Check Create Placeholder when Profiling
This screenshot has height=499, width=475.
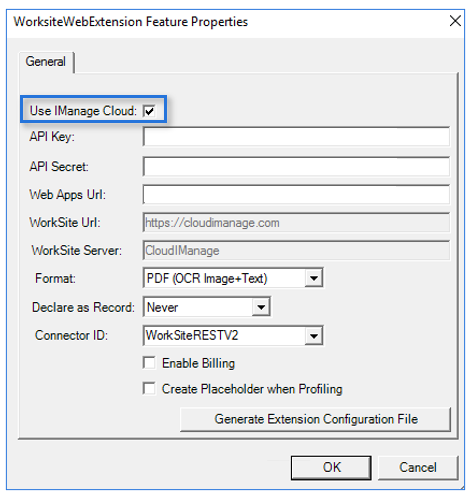coord(149,388)
